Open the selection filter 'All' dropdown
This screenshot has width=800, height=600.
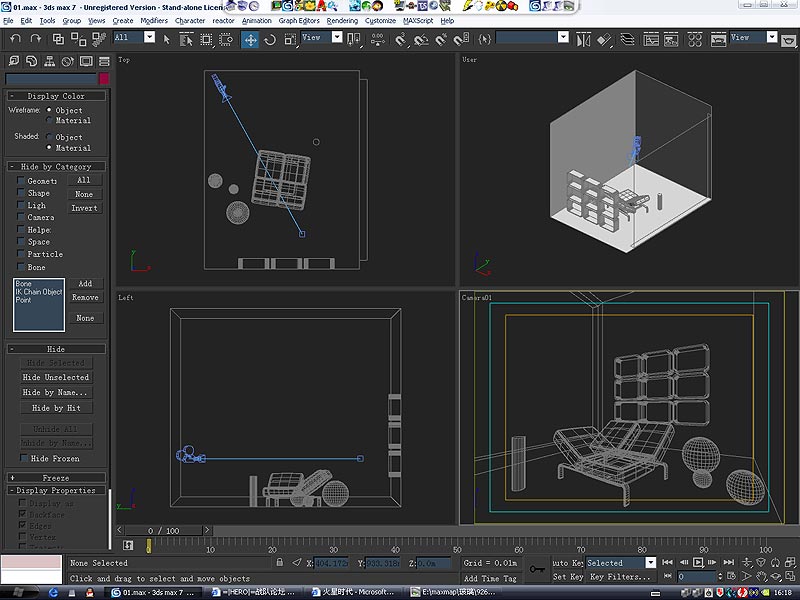point(149,38)
